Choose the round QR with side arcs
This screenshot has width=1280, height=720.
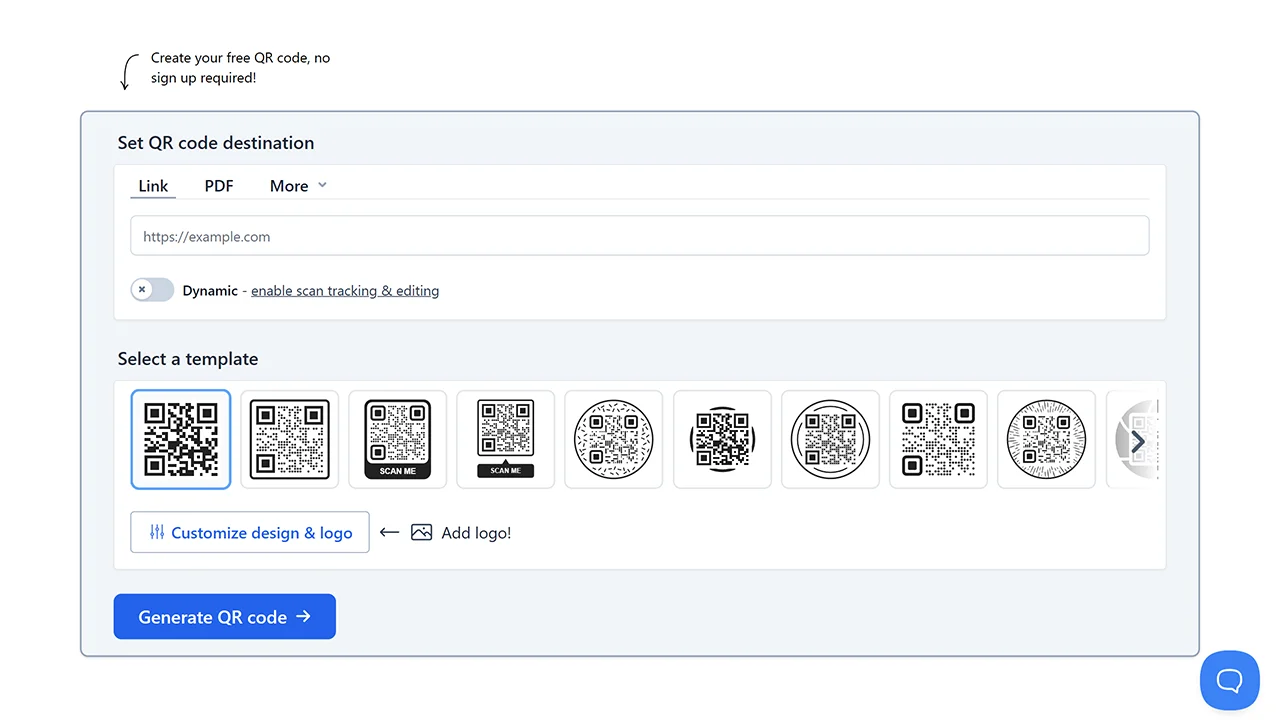pyautogui.click(x=722, y=439)
